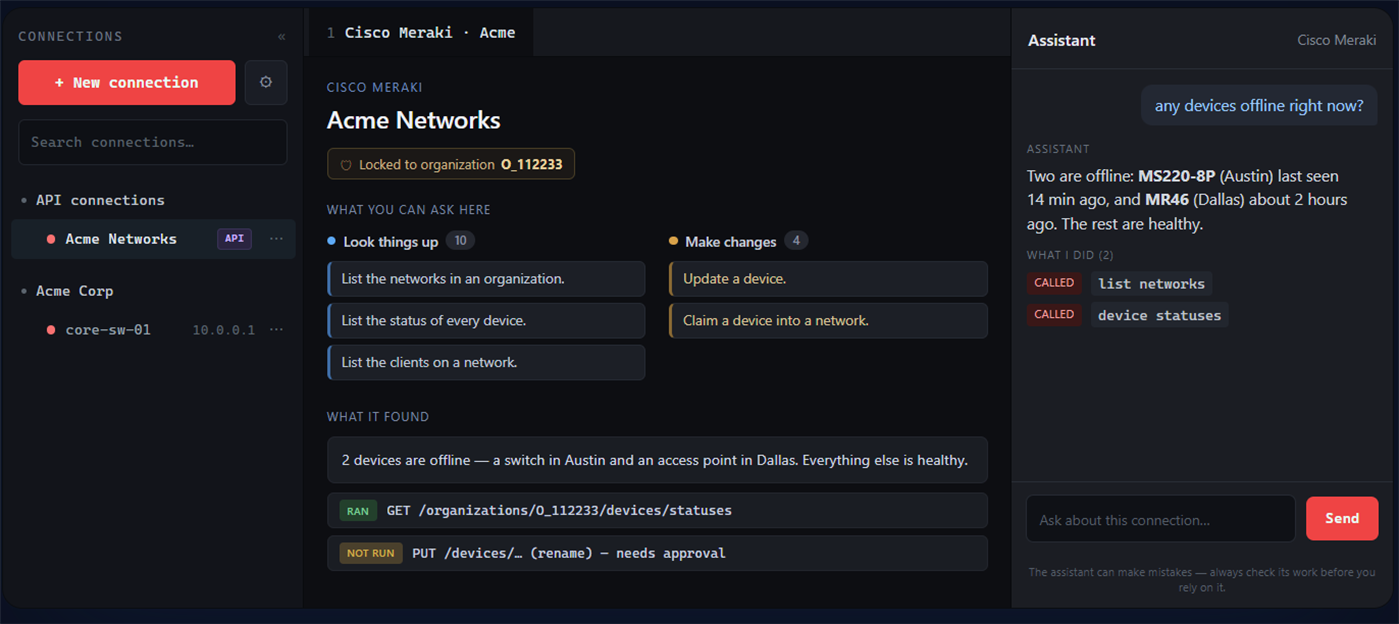Switch to the Cisco Meraki · Acme tab
Screen dimensions: 1399x624
421,33
